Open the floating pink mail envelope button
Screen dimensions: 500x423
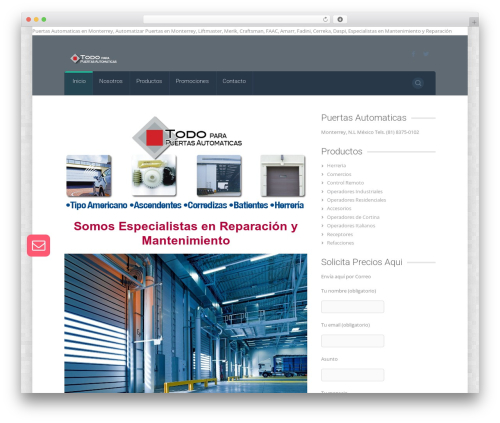click(x=39, y=246)
